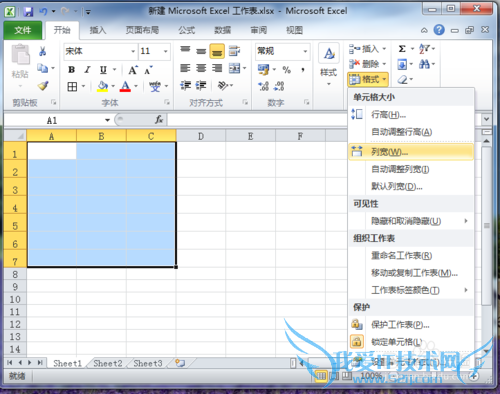Open the number format dropdown 常规
The width and height of the screenshot is (500, 394).
(x=305, y=51)
